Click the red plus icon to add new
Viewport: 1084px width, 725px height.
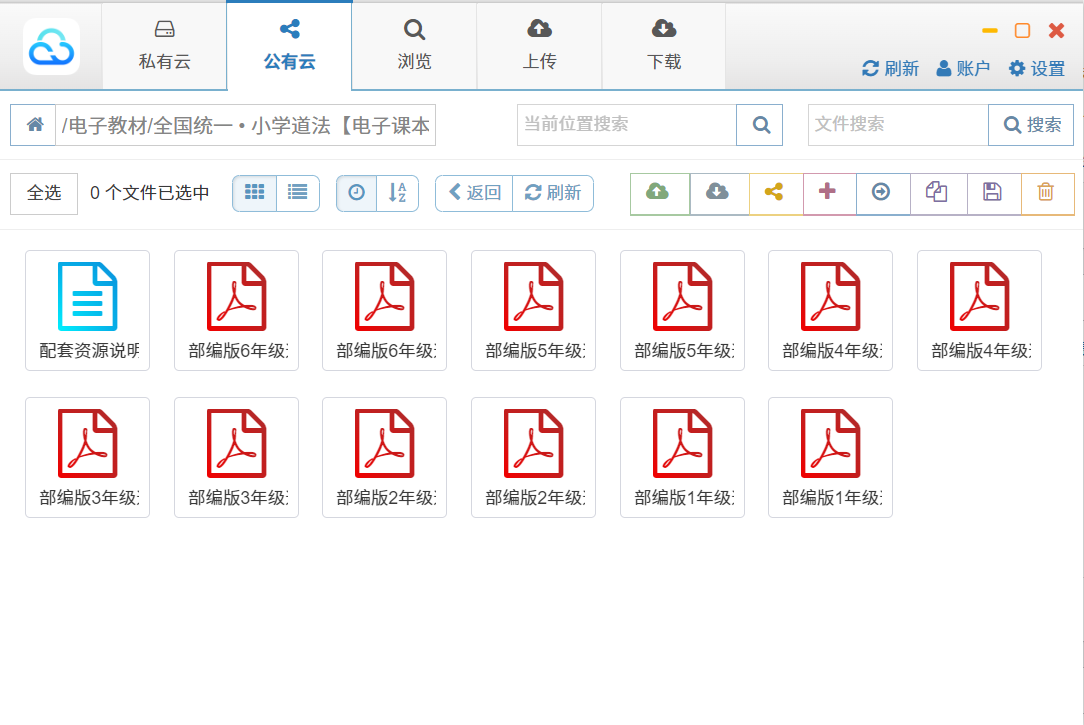click(x=828, y=193)
